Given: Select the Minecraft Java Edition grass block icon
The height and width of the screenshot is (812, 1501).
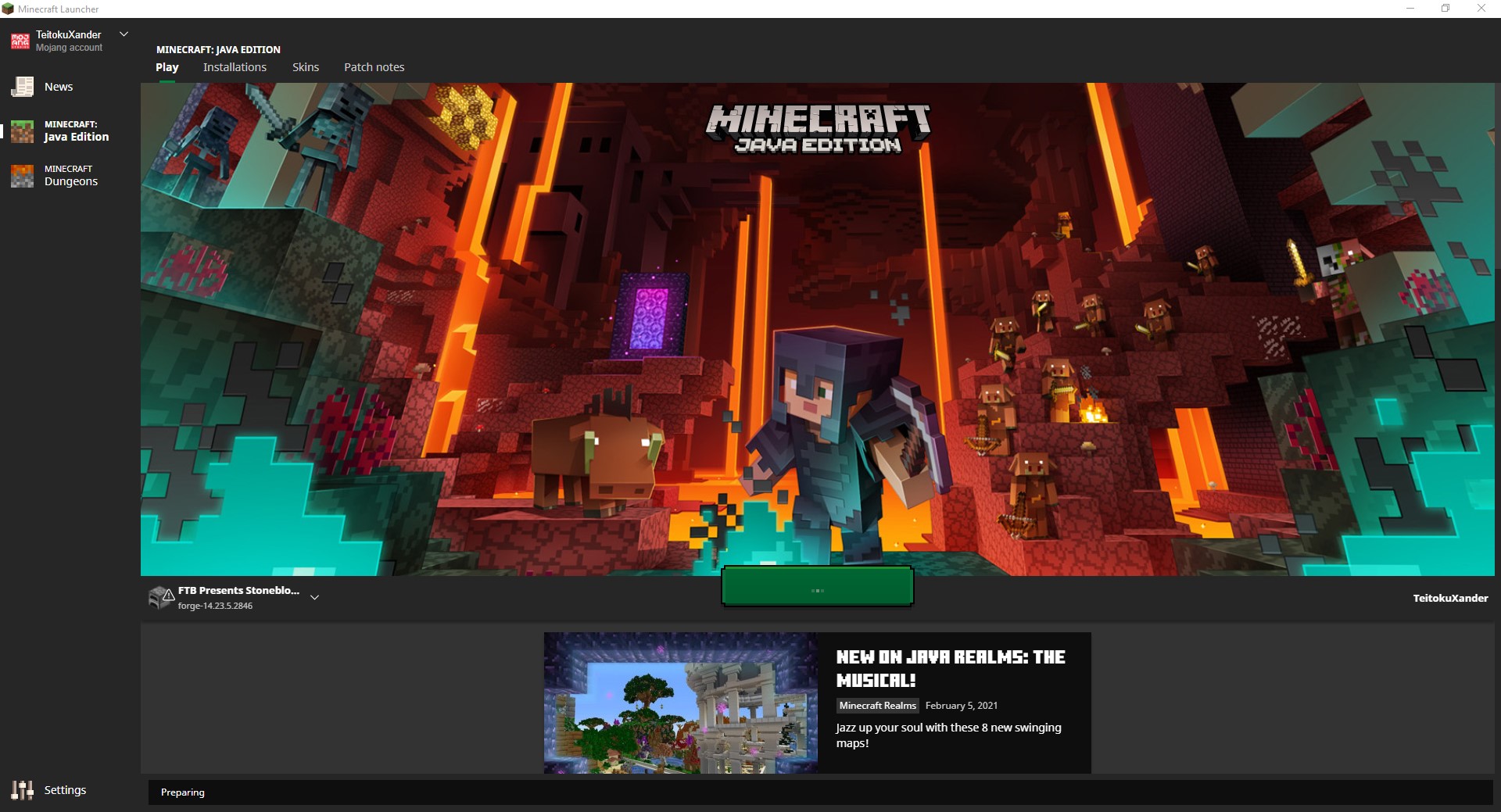Looking at the screenshot, I should pyautogui.click(x=22, y=131).
